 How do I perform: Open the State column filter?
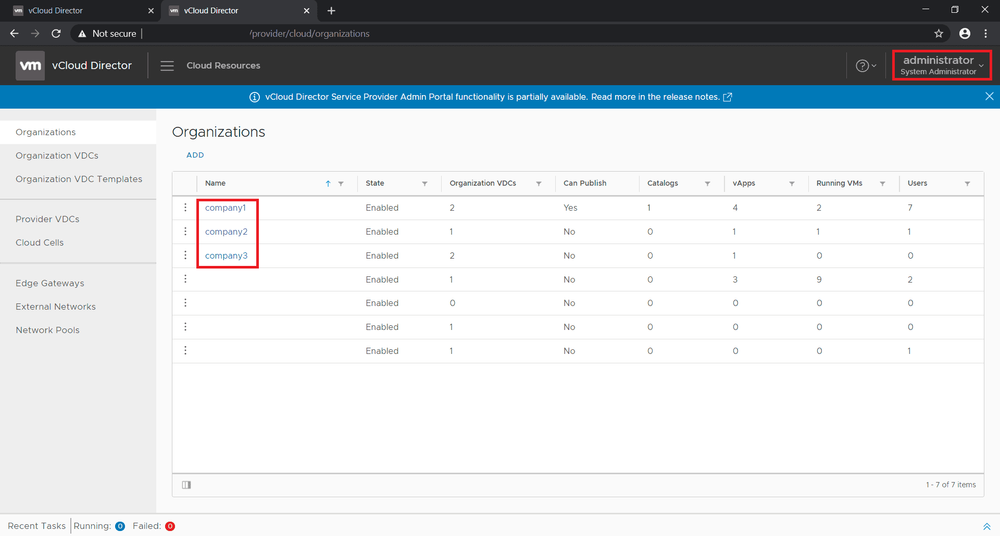(425, 184)
